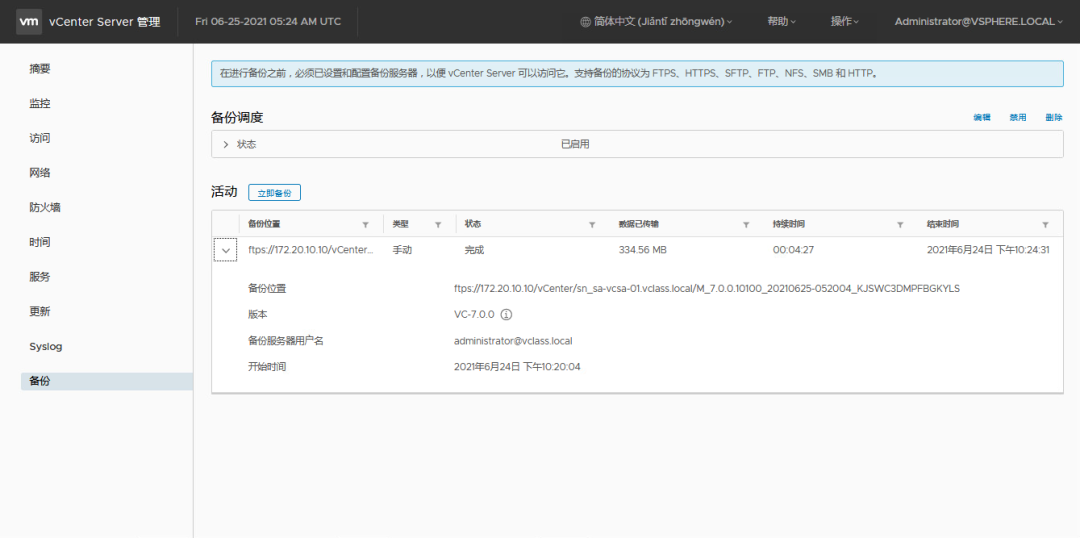Click the 类型 column header
1080x538 pixels.
click(x=401, y=225)
